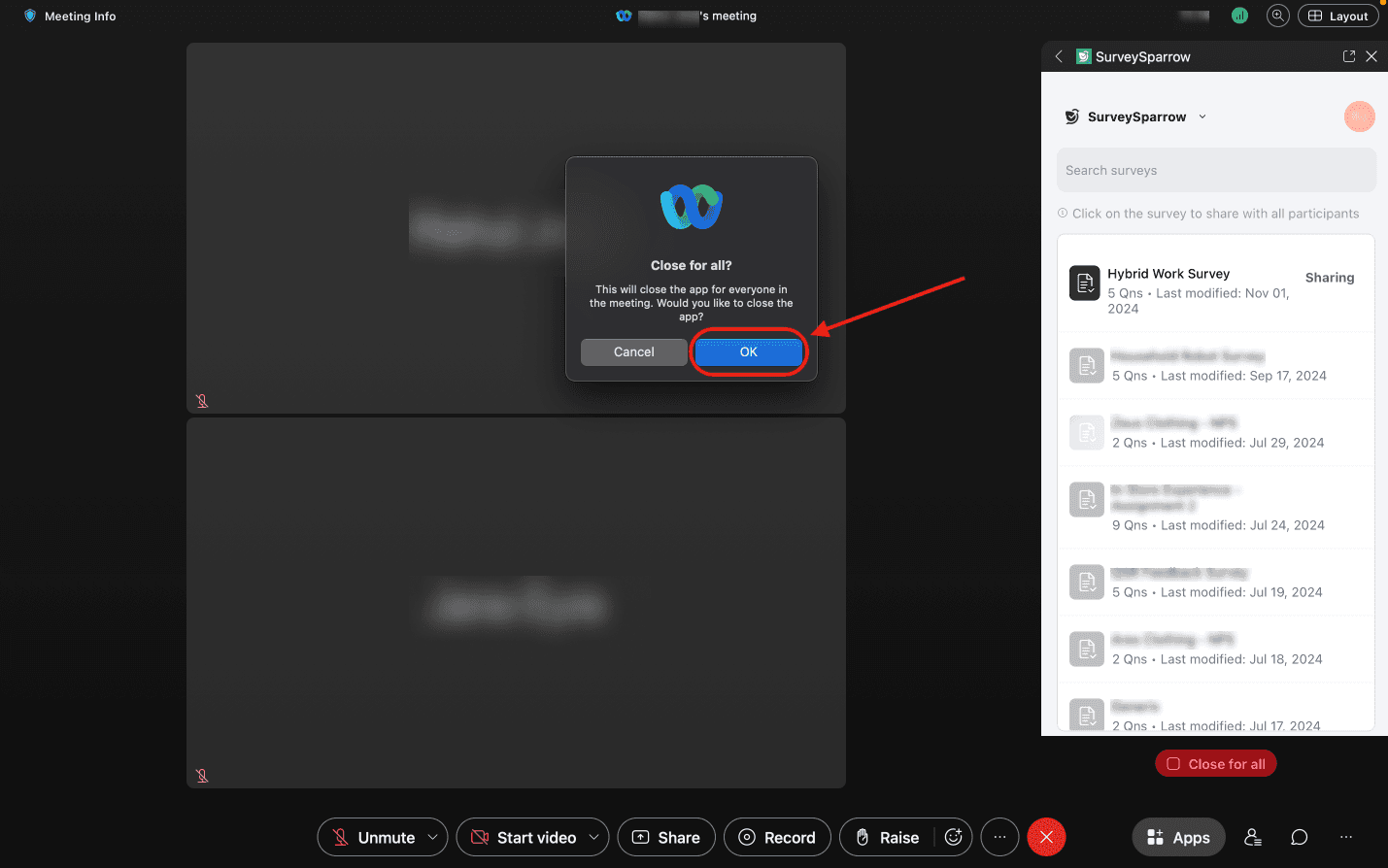The width and height of the screenshot is (1388, 868).
Task: Pop out the SurveySparrow app panel
Action: tap(1349, 56)
